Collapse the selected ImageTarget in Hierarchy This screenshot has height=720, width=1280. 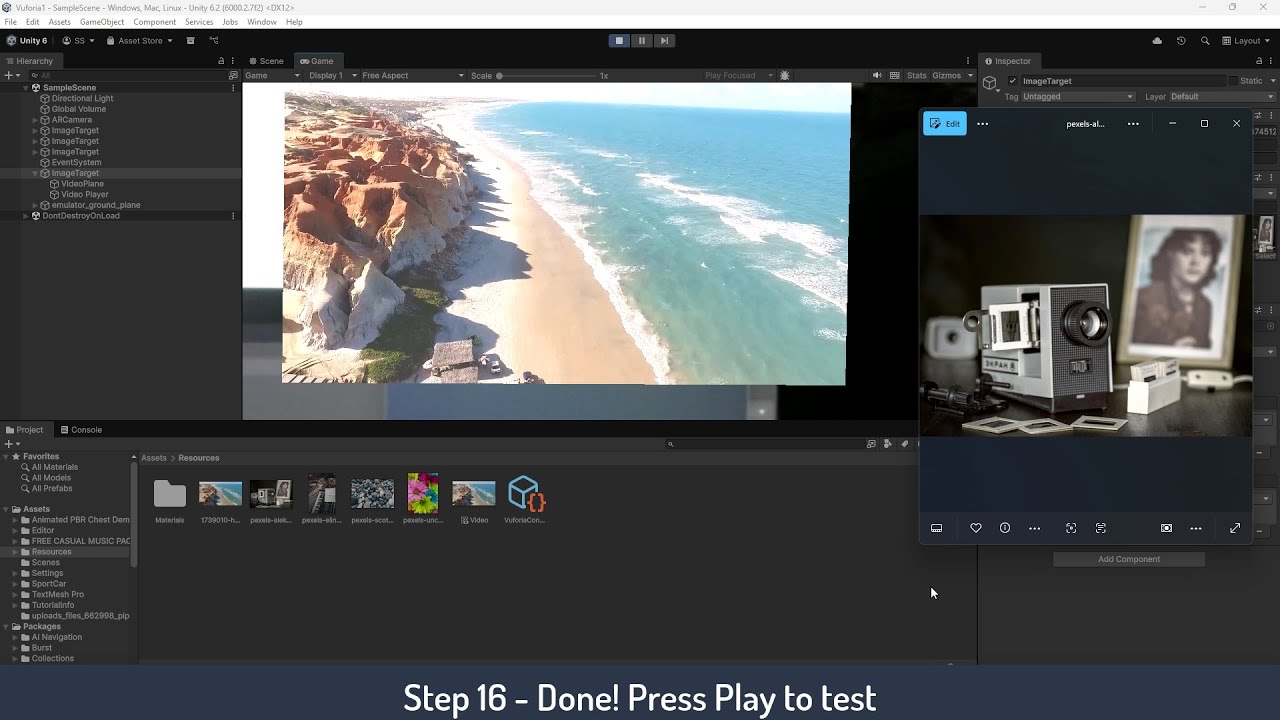[x=35, y=173]
